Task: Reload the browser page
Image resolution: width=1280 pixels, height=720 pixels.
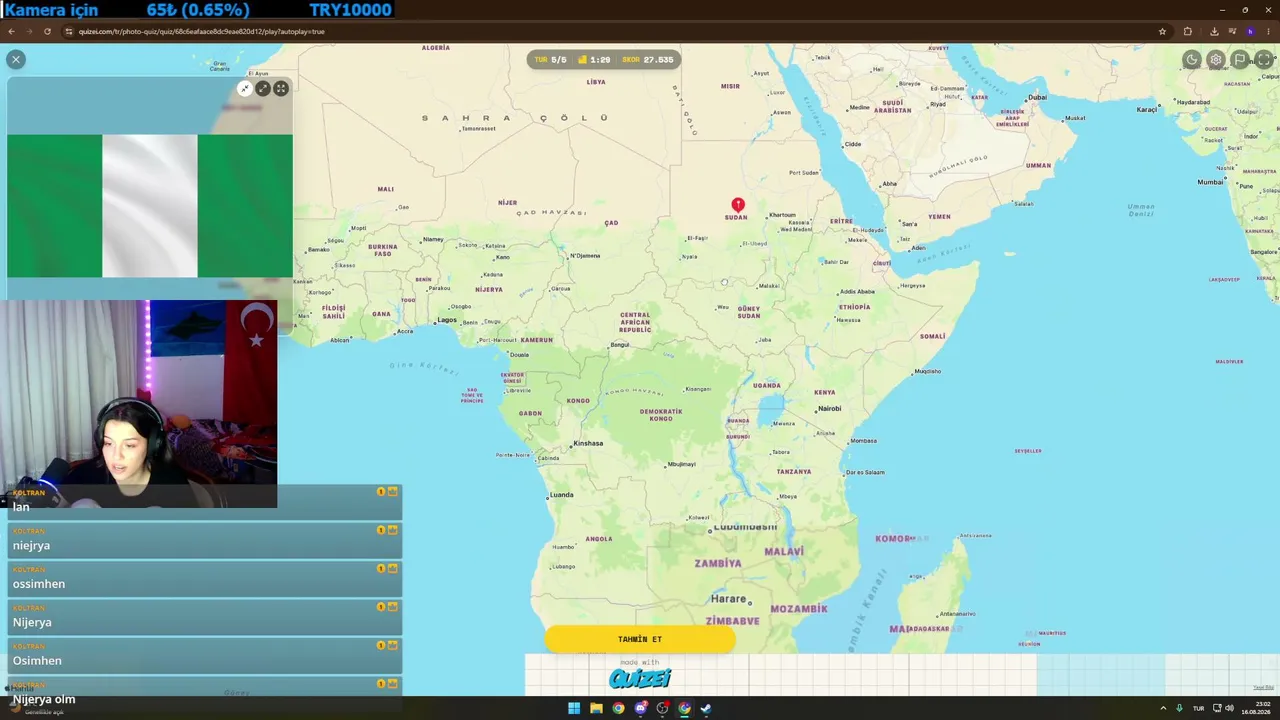Action: coord(47,31)
